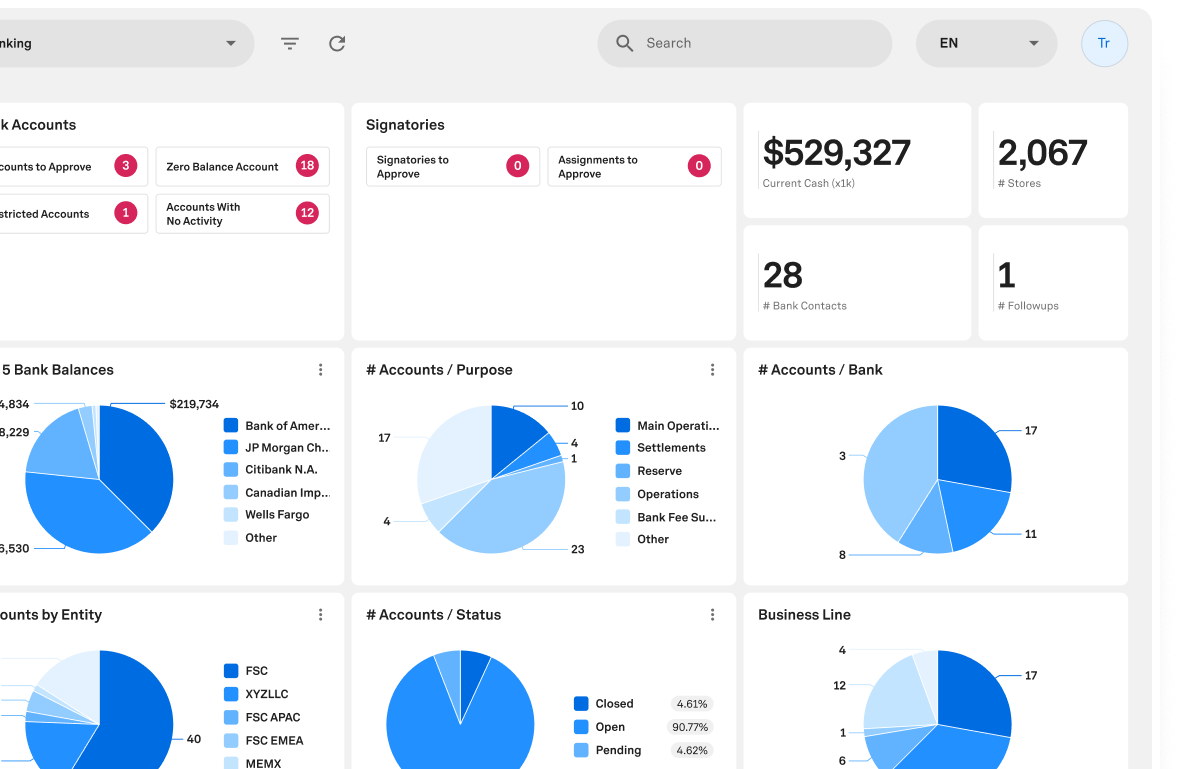
Task: Click the refresh icon in toolbar
Action: [337, 43]
